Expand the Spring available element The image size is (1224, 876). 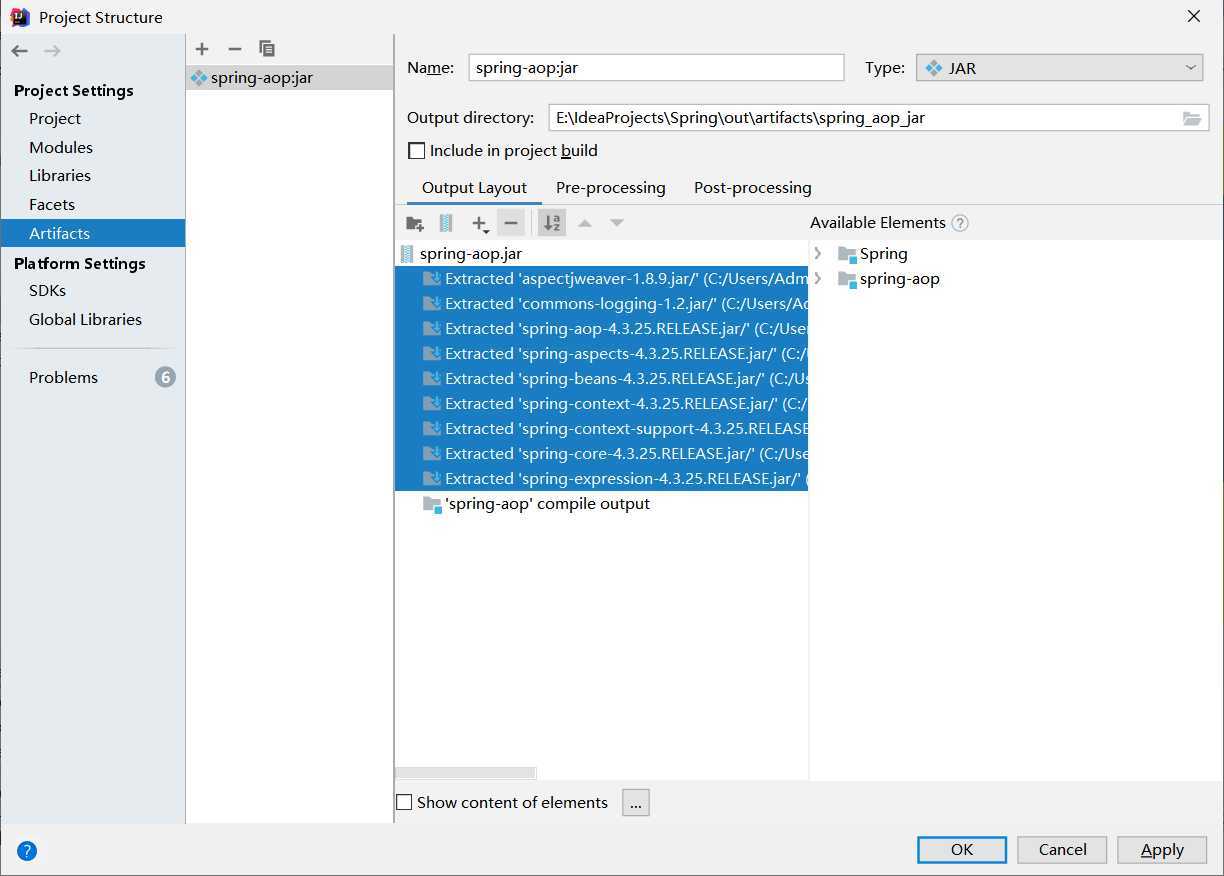818,254
